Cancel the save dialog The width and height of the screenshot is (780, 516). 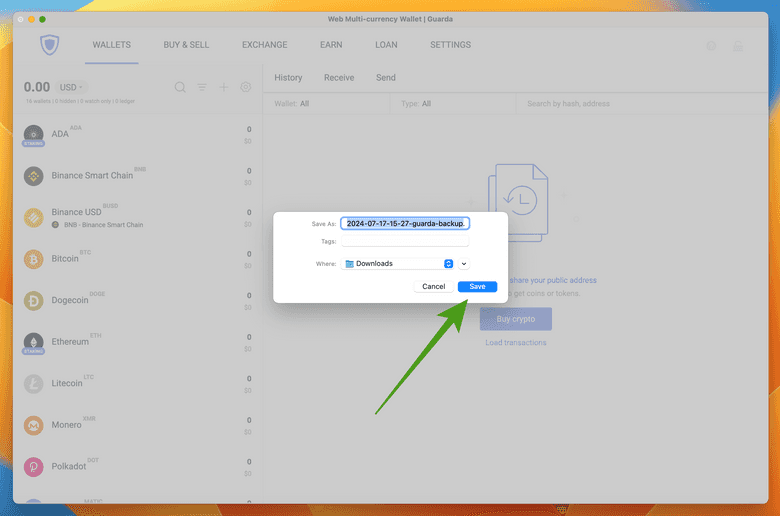click(x=433, y=286)
